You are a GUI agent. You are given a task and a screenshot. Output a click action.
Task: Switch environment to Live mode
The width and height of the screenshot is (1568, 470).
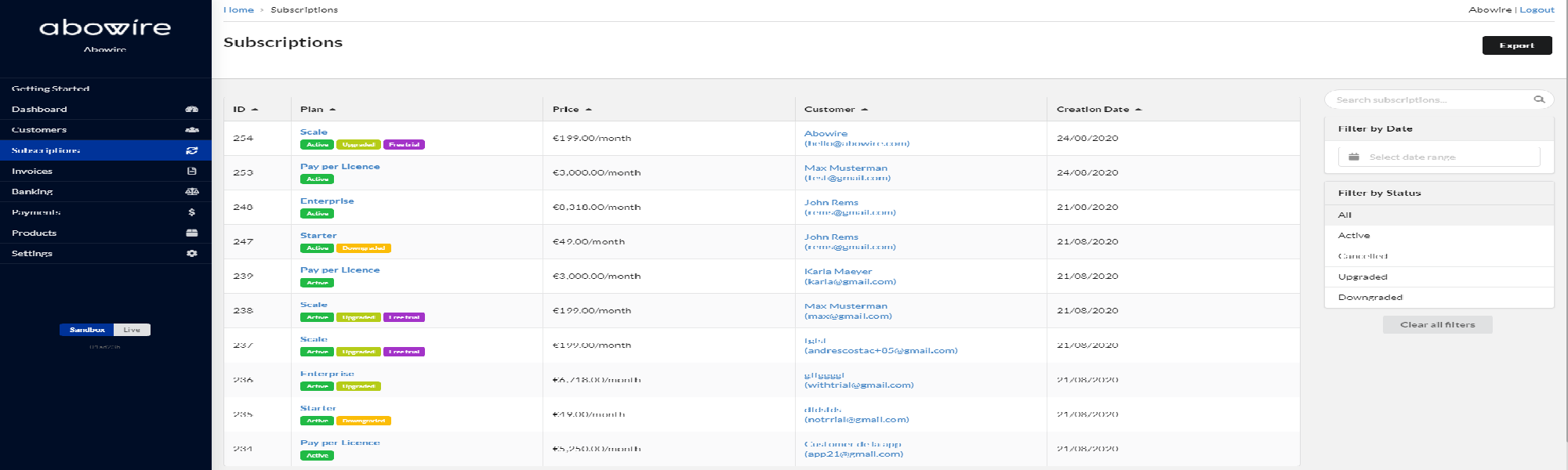tap(132, 330)
